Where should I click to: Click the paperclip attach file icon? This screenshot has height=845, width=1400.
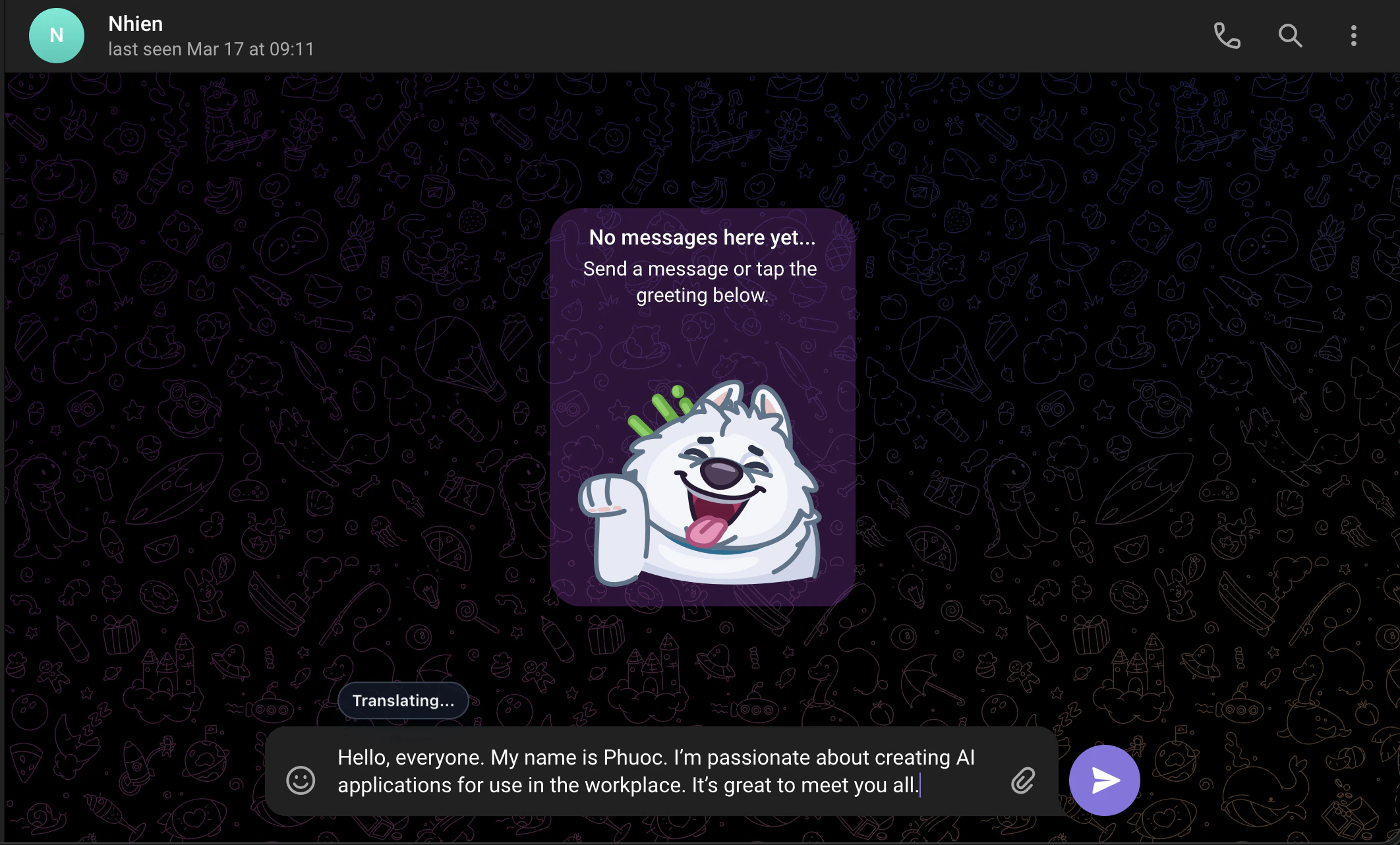pos(1023,780)
